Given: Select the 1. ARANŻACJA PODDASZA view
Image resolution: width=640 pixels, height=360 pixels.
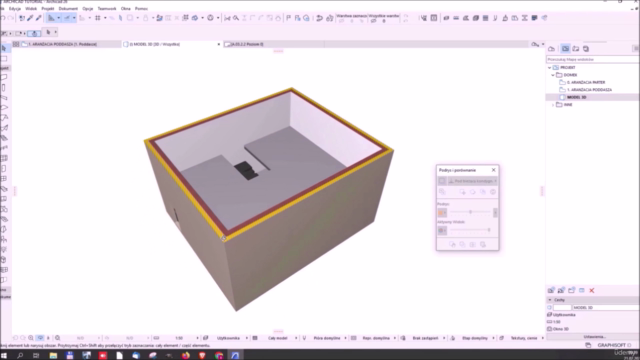Looking at the screenshot, I should click(x=589, y=90).
